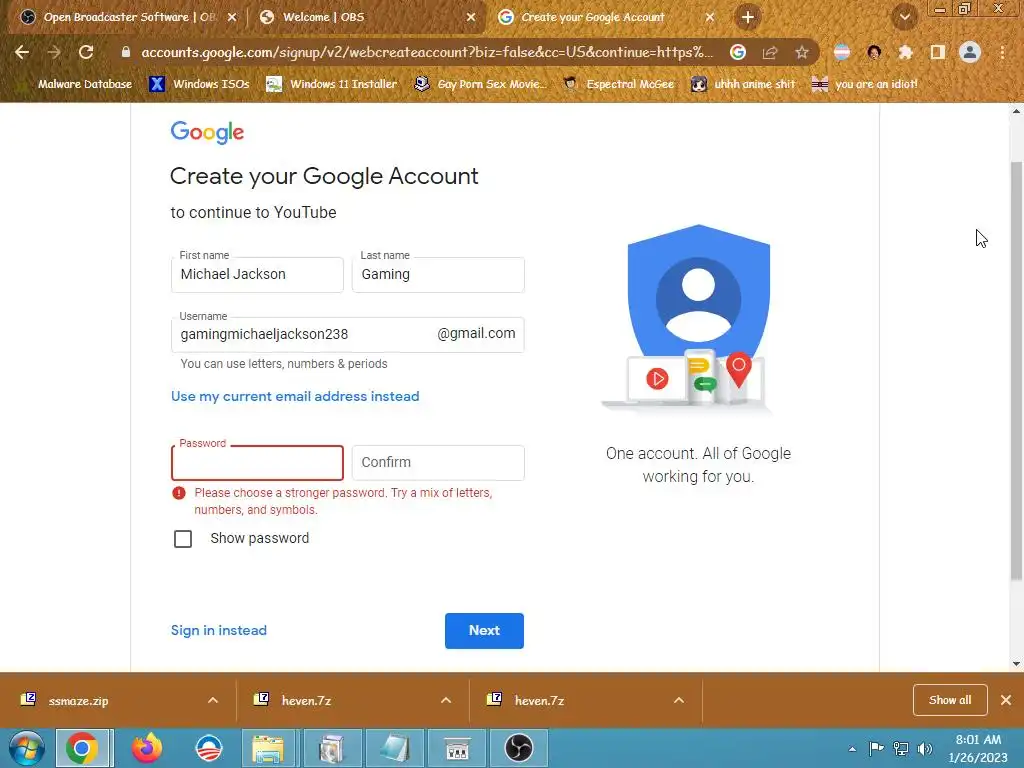Focus the Password field
1024x768 pixels.
[257, 462]
